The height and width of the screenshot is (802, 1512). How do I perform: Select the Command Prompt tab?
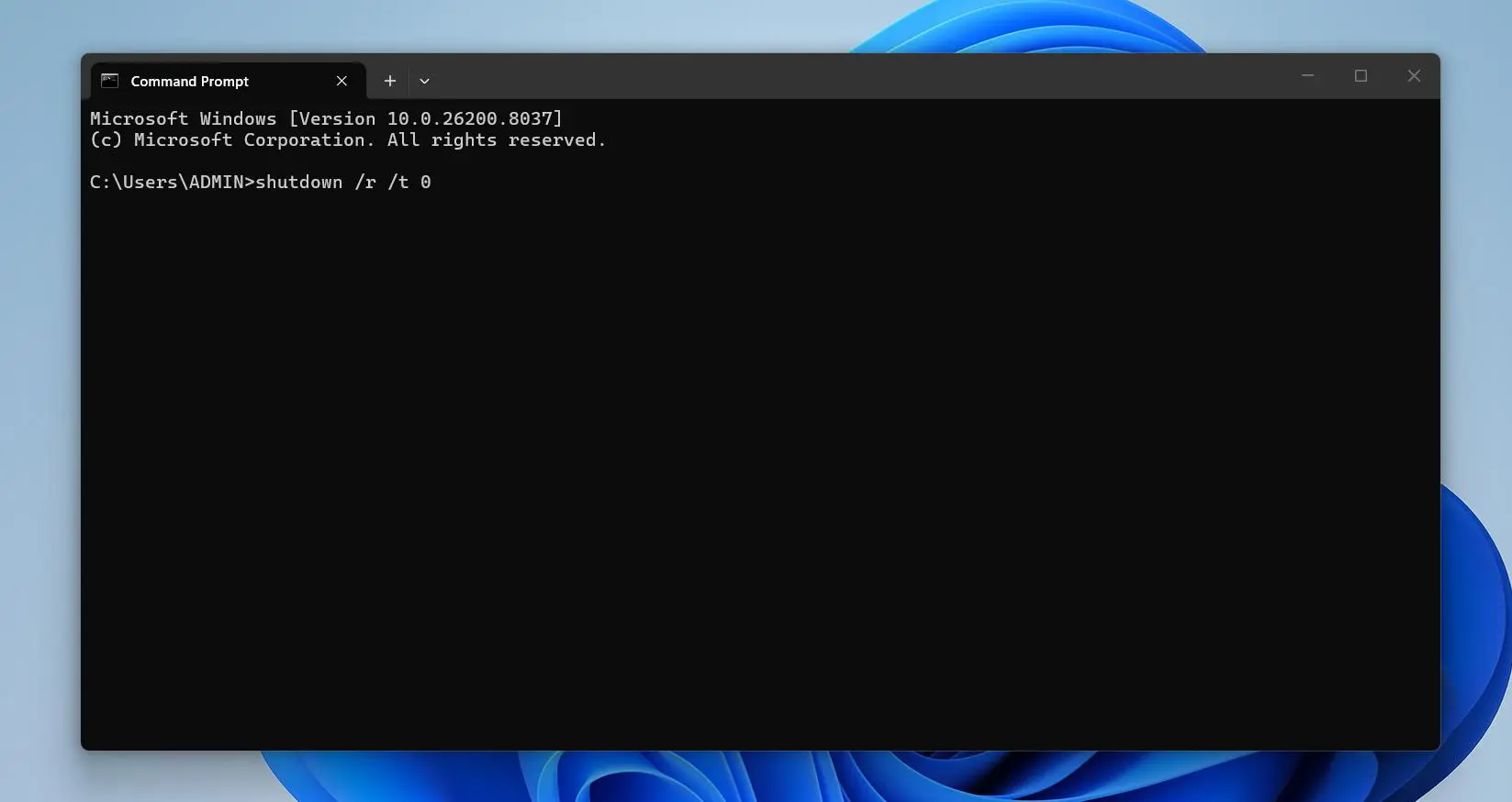pos(228,81)
